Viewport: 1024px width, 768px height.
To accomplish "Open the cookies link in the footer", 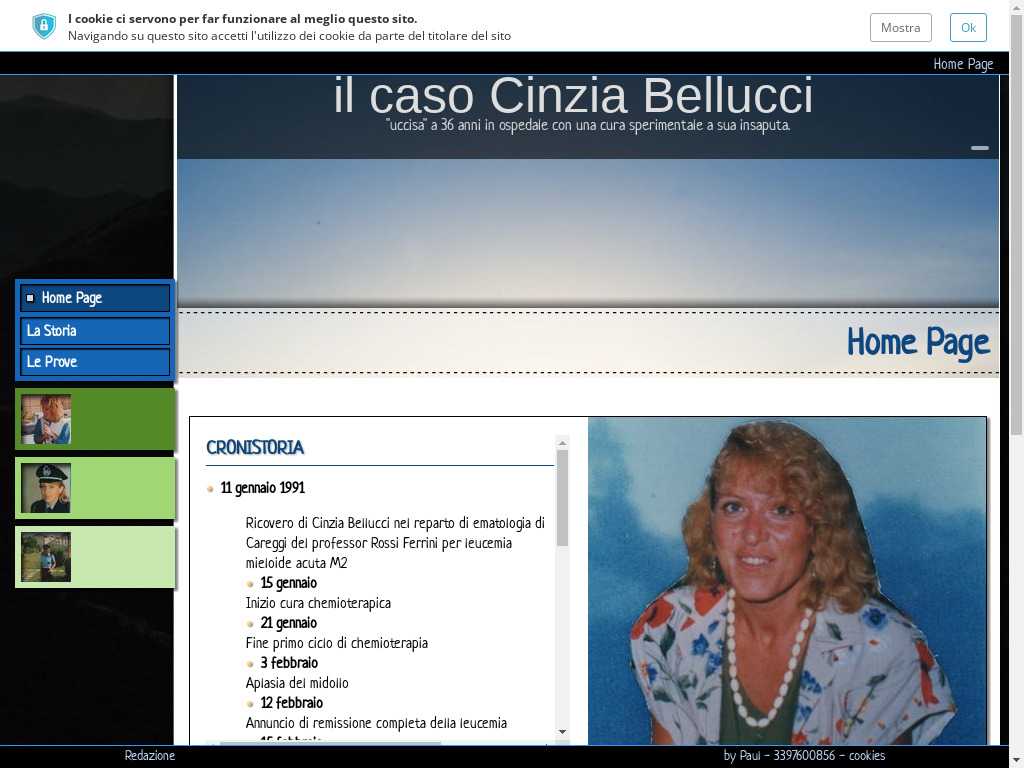I will [866, 756].
